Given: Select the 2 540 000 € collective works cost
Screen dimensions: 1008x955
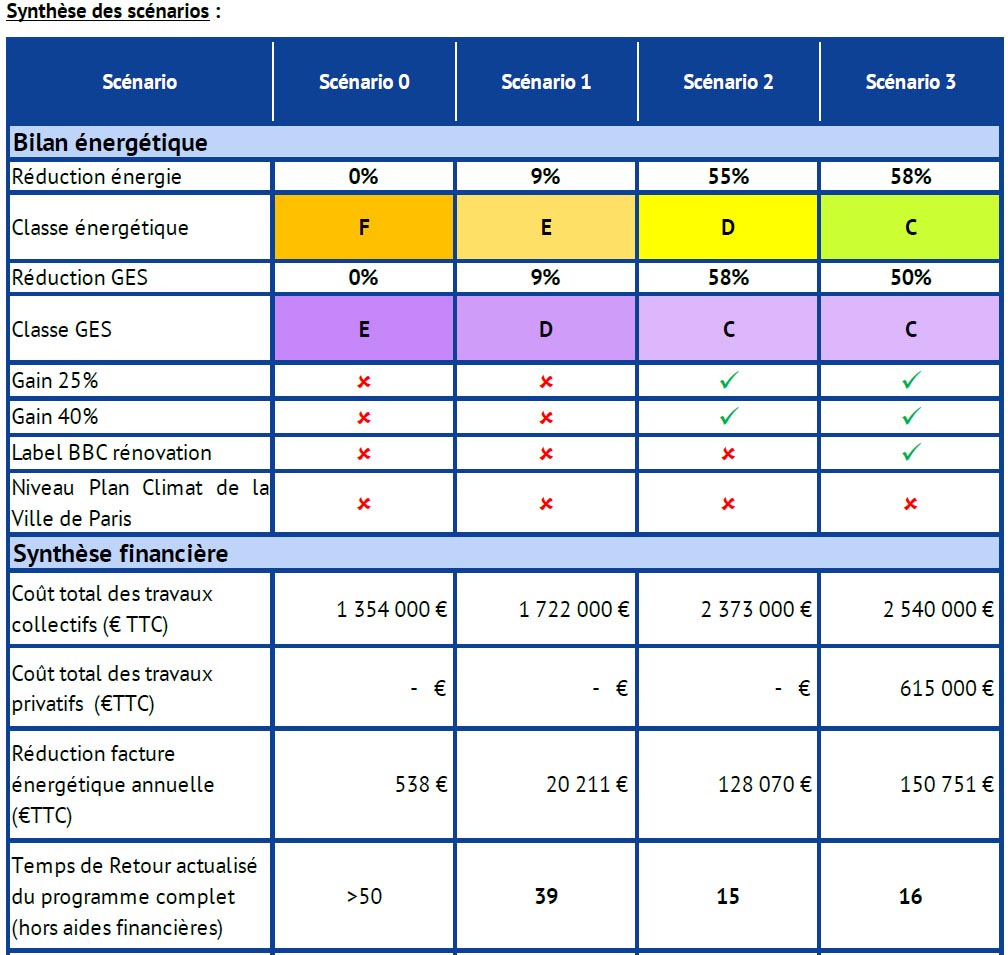Looking at the screenshot, I should point(937,609).
